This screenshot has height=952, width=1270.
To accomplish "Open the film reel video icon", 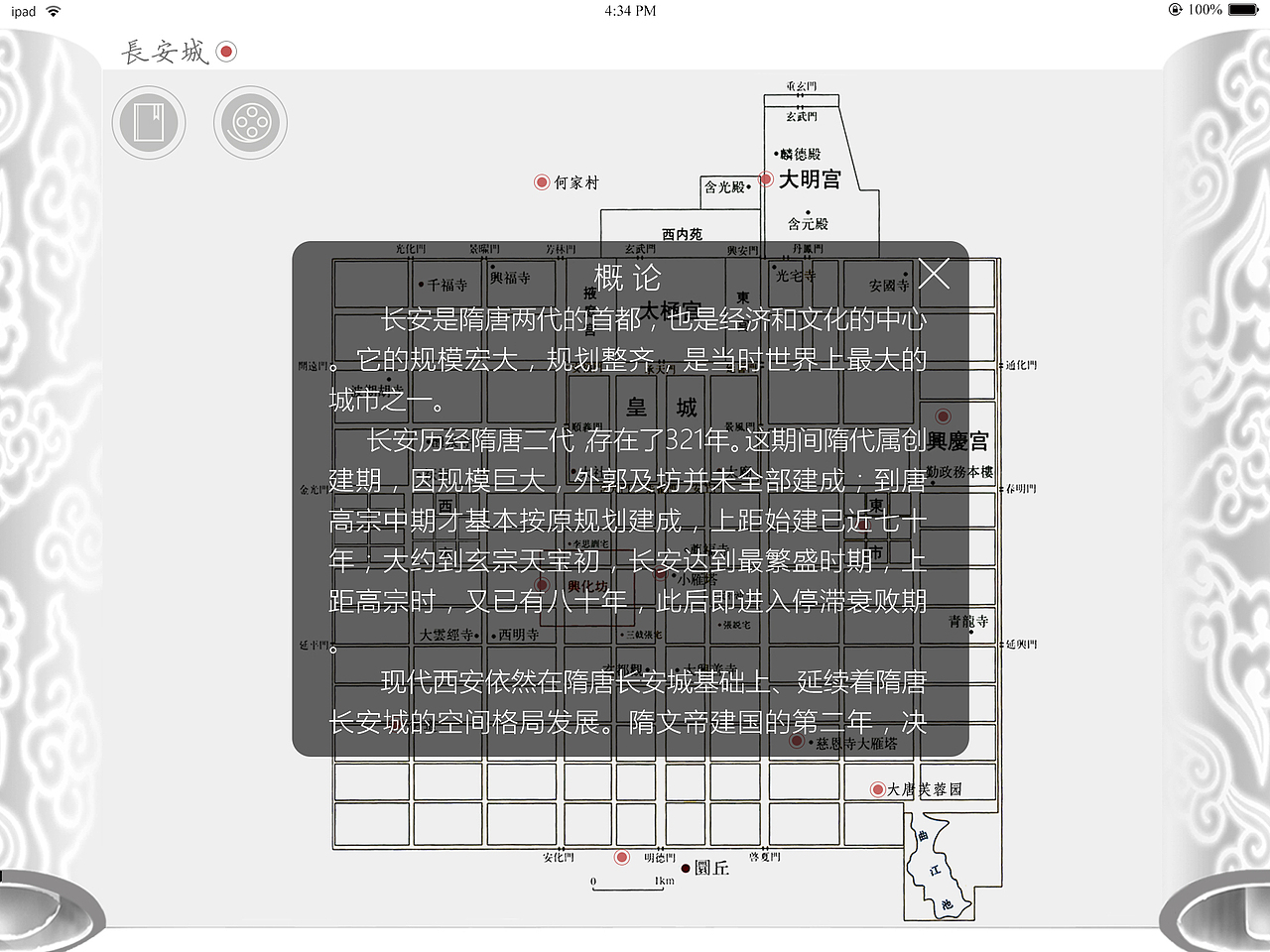I will tap(250, 123).
